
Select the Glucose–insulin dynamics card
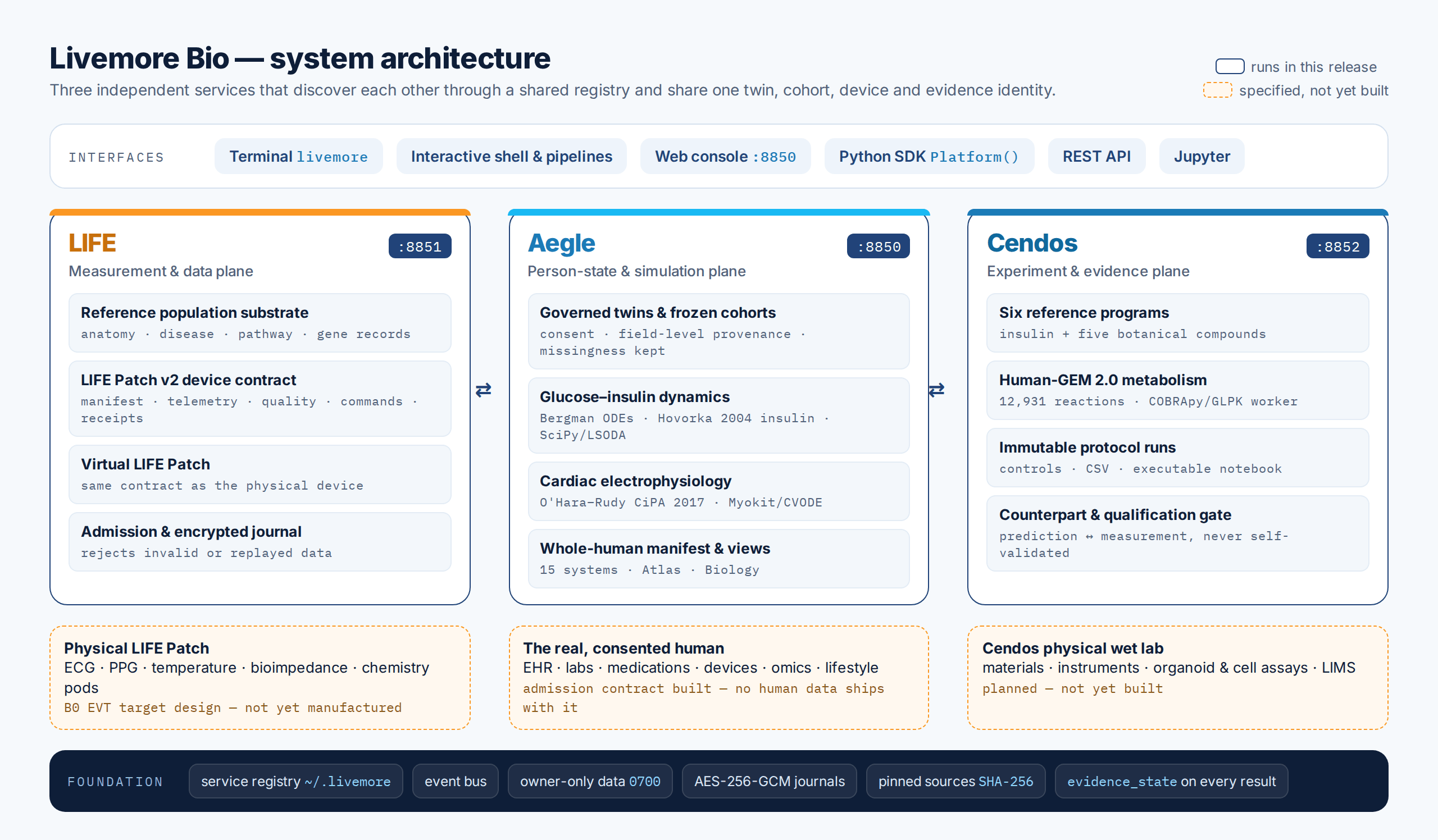coord(718,416)
